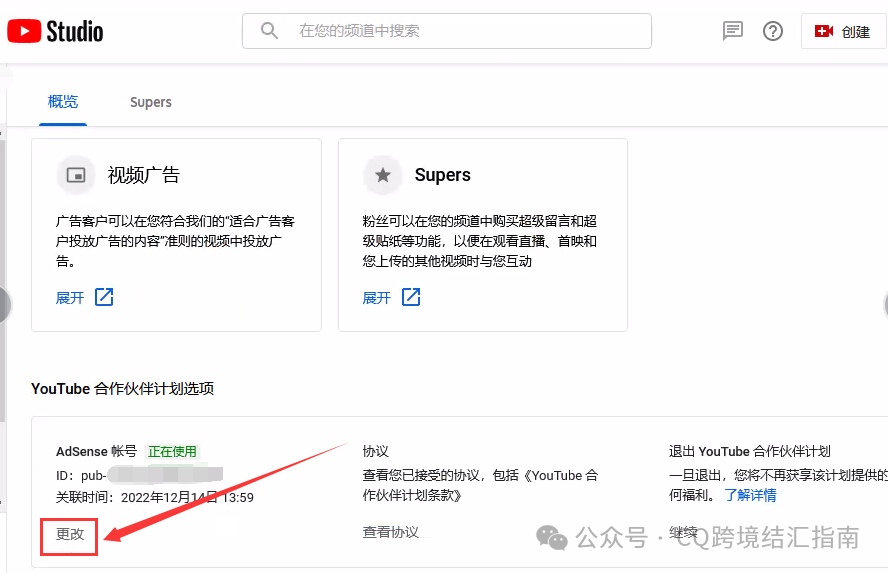Switch to the Supers tab
This screenshot has height=573, width=888.
tap(151, 102)
